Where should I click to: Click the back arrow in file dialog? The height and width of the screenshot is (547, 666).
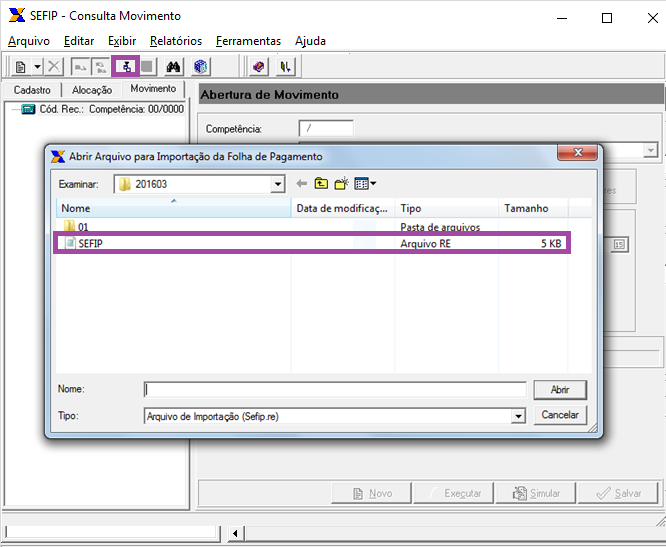(302, 184)
